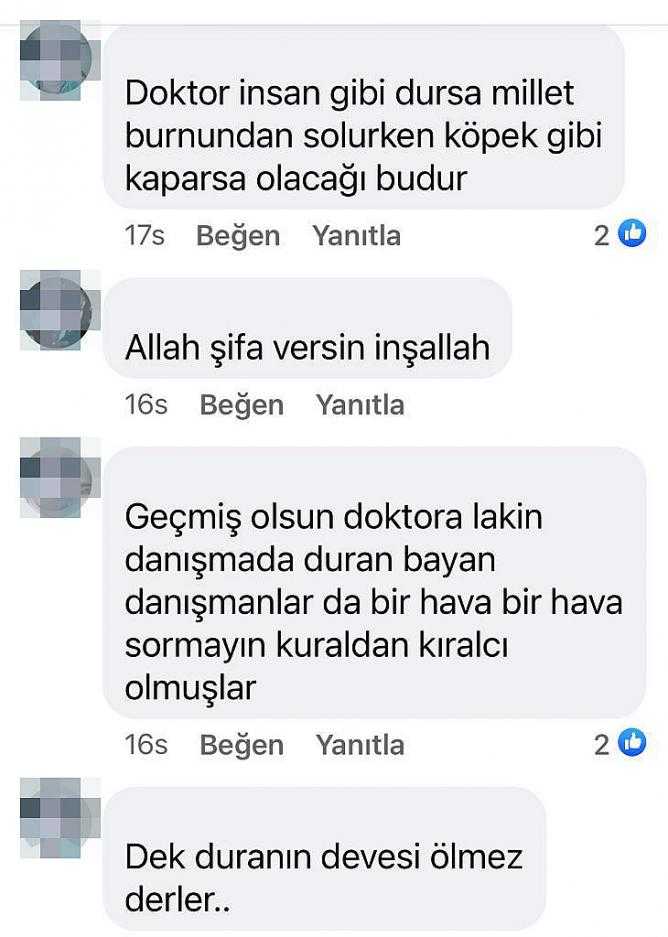Image resolution: width=668 pixels, height=937 pixels.
Task: Reply to the first comment with Yanıtla
Action: click(356, 235)
